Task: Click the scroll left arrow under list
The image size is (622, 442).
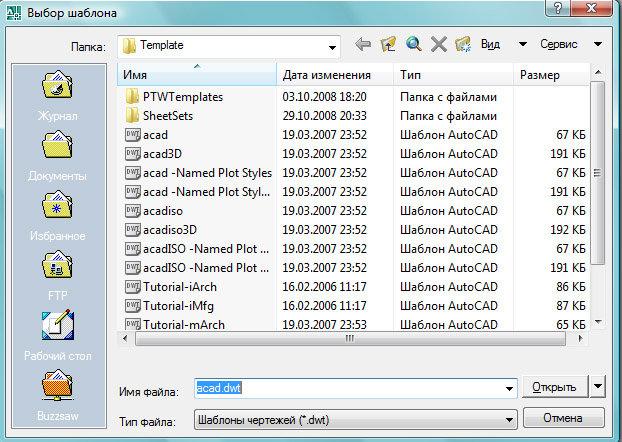Action: [125, 338]
